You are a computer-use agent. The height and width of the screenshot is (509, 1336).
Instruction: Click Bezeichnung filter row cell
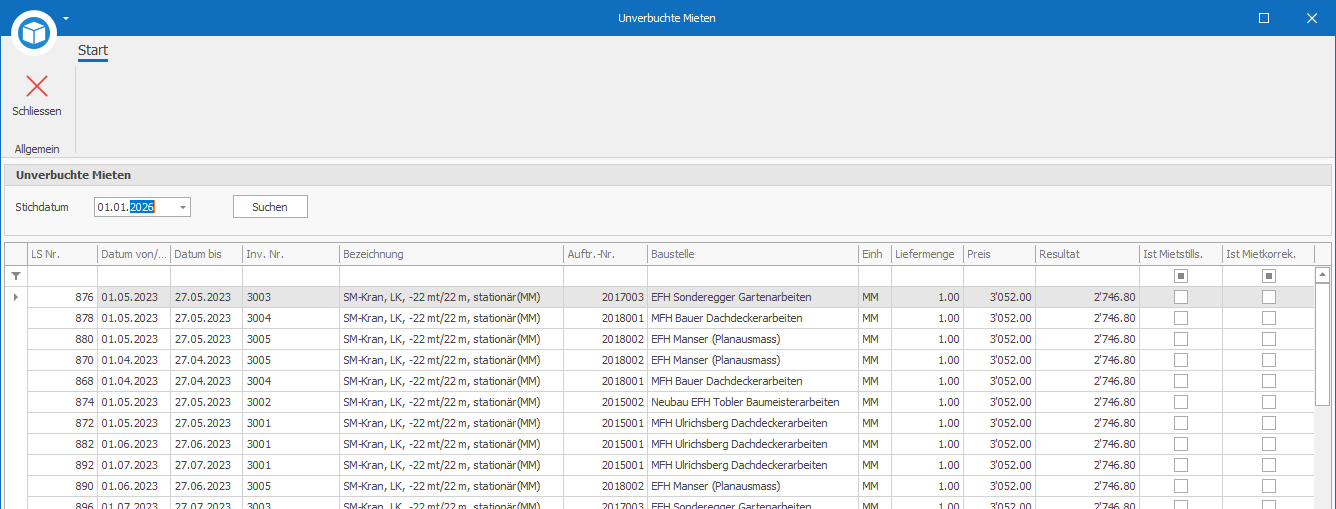451,275
